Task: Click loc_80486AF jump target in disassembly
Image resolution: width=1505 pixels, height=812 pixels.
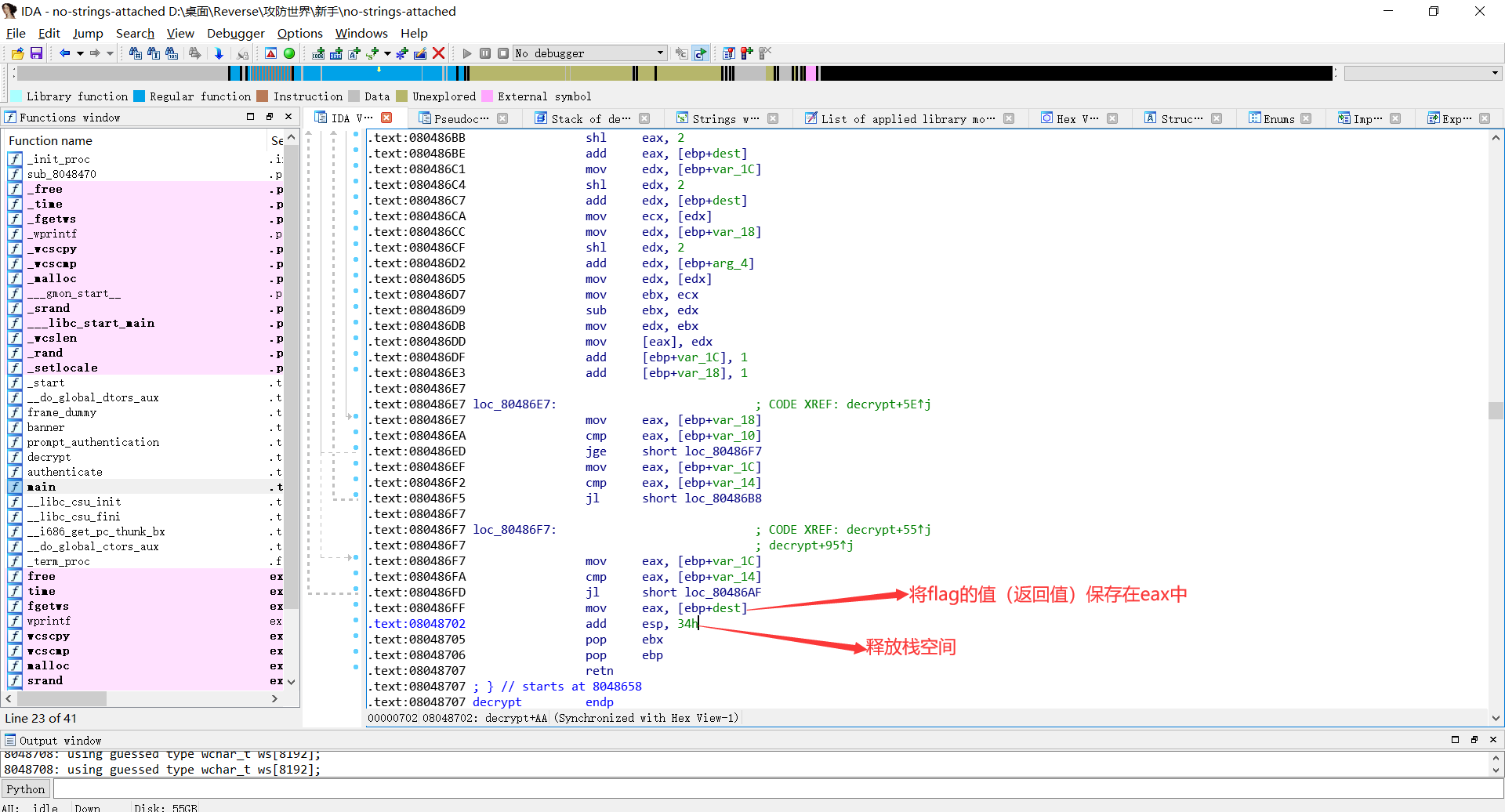Action: click(x=723, y=593)
